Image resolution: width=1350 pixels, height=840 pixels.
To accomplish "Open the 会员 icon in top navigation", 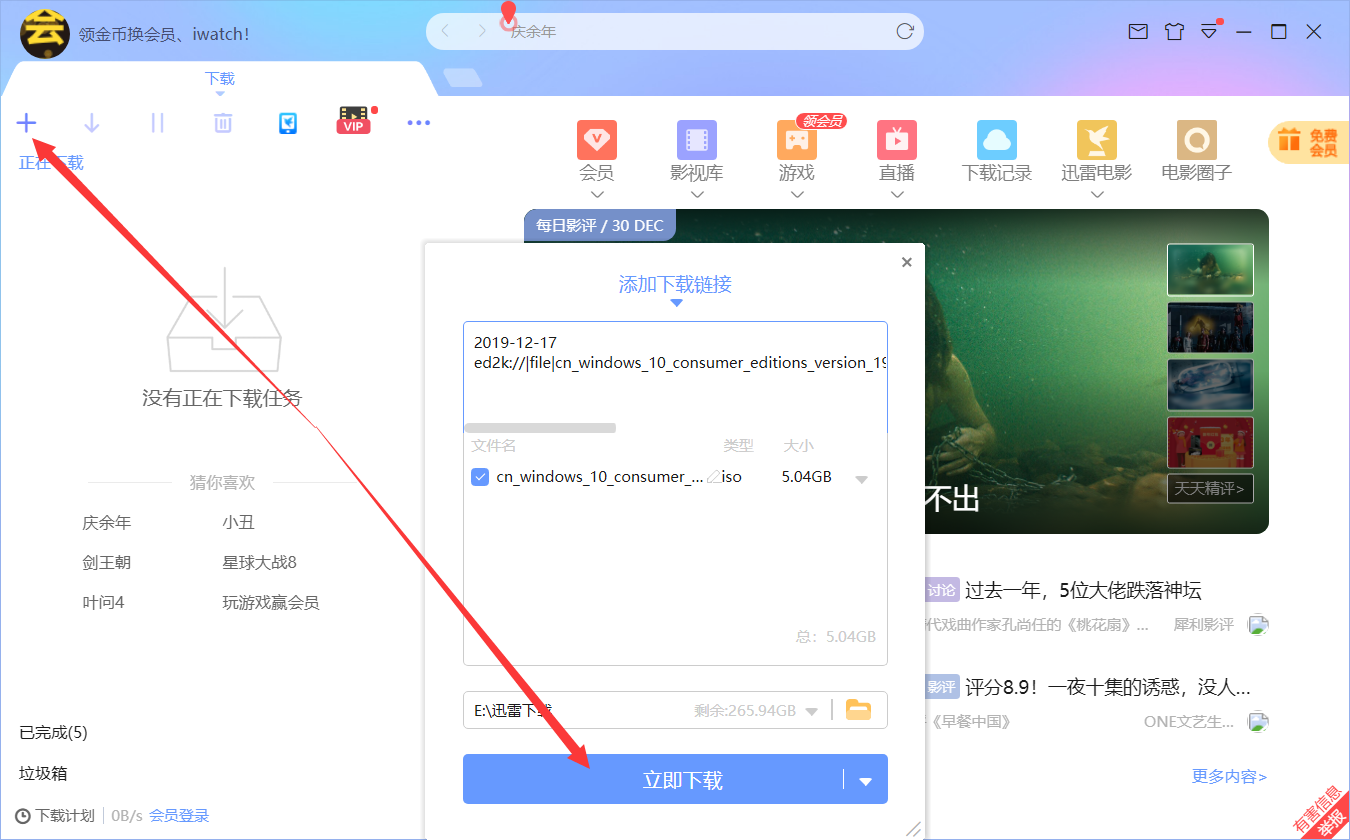I will 597,141.
